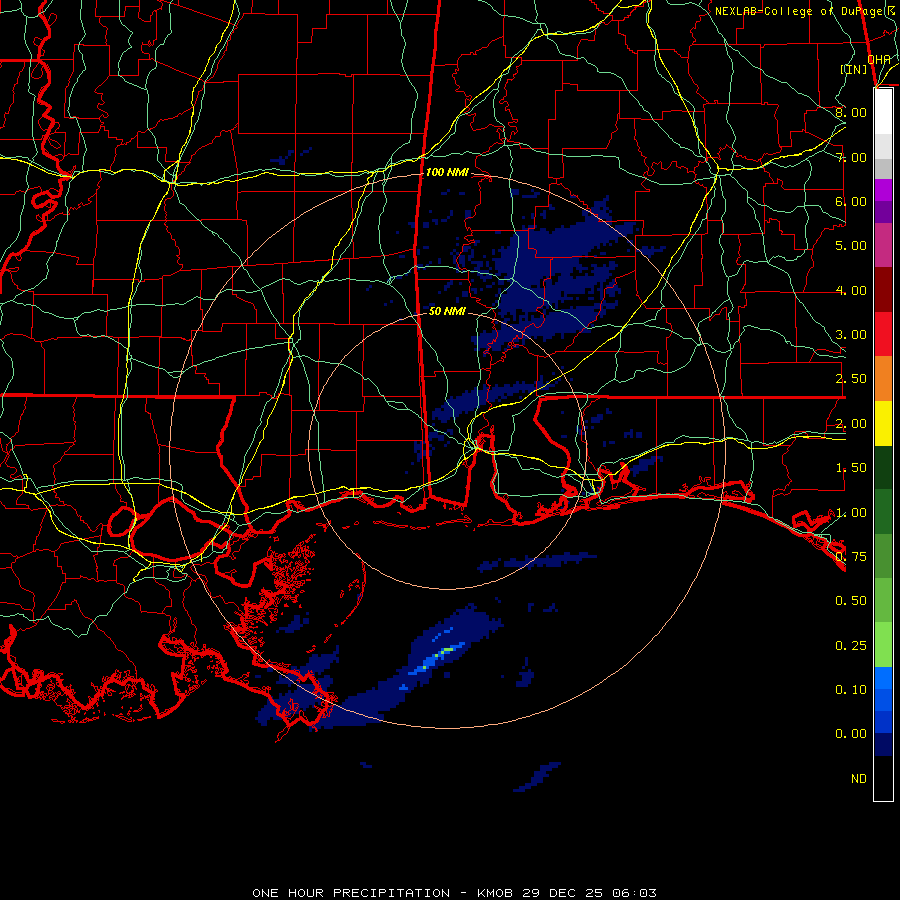Click the 100 NMI range ring label
This screenshot has width=900, height=900.
(447, 172)
